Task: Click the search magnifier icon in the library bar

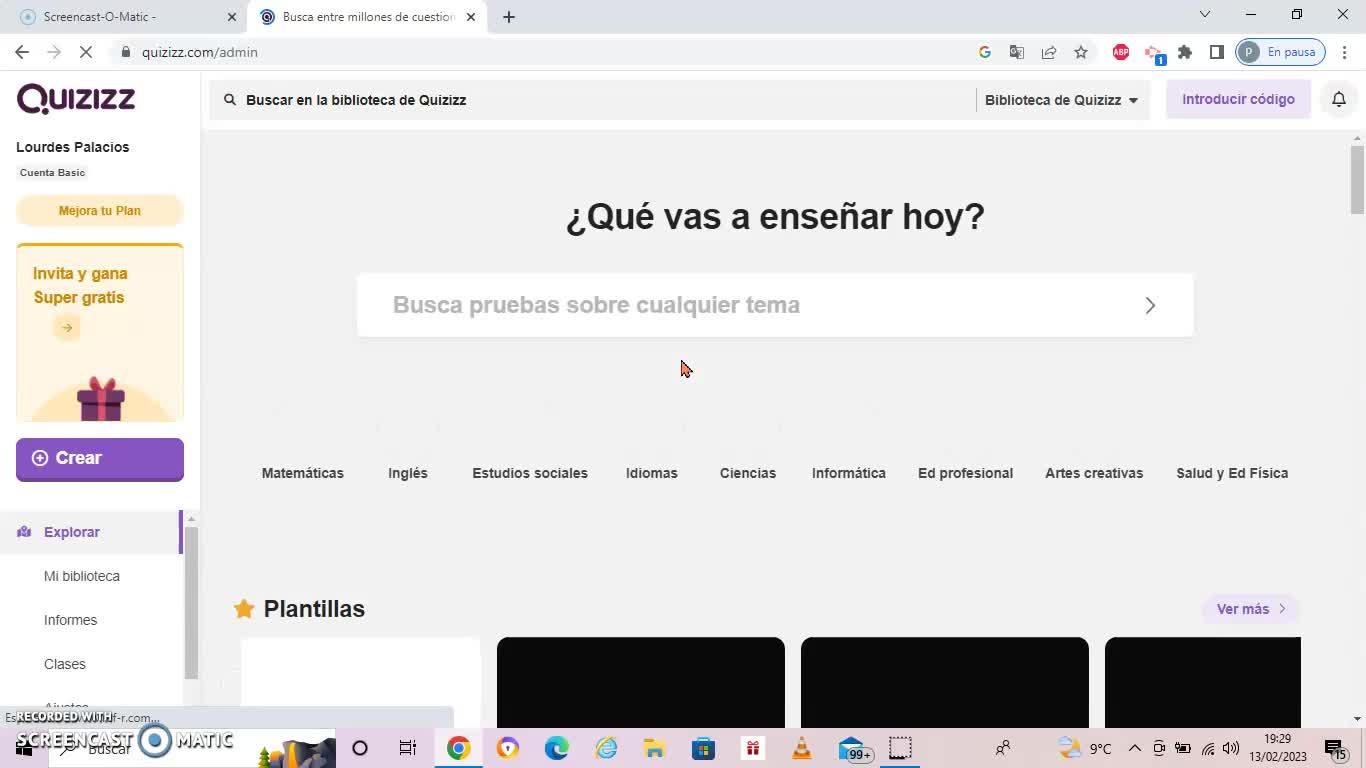Action: [230, 100]
